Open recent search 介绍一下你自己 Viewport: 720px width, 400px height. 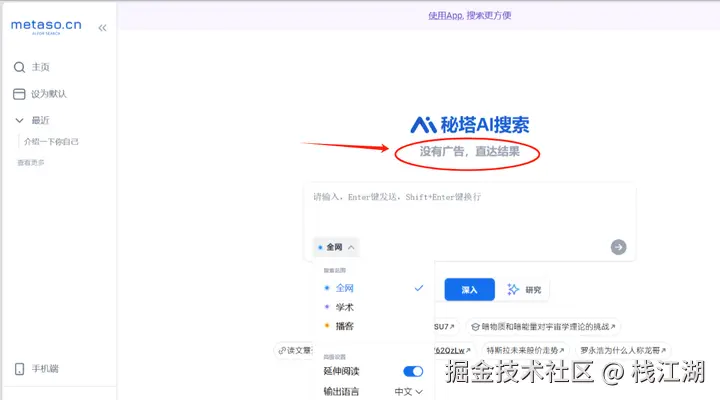pos(51,141)
